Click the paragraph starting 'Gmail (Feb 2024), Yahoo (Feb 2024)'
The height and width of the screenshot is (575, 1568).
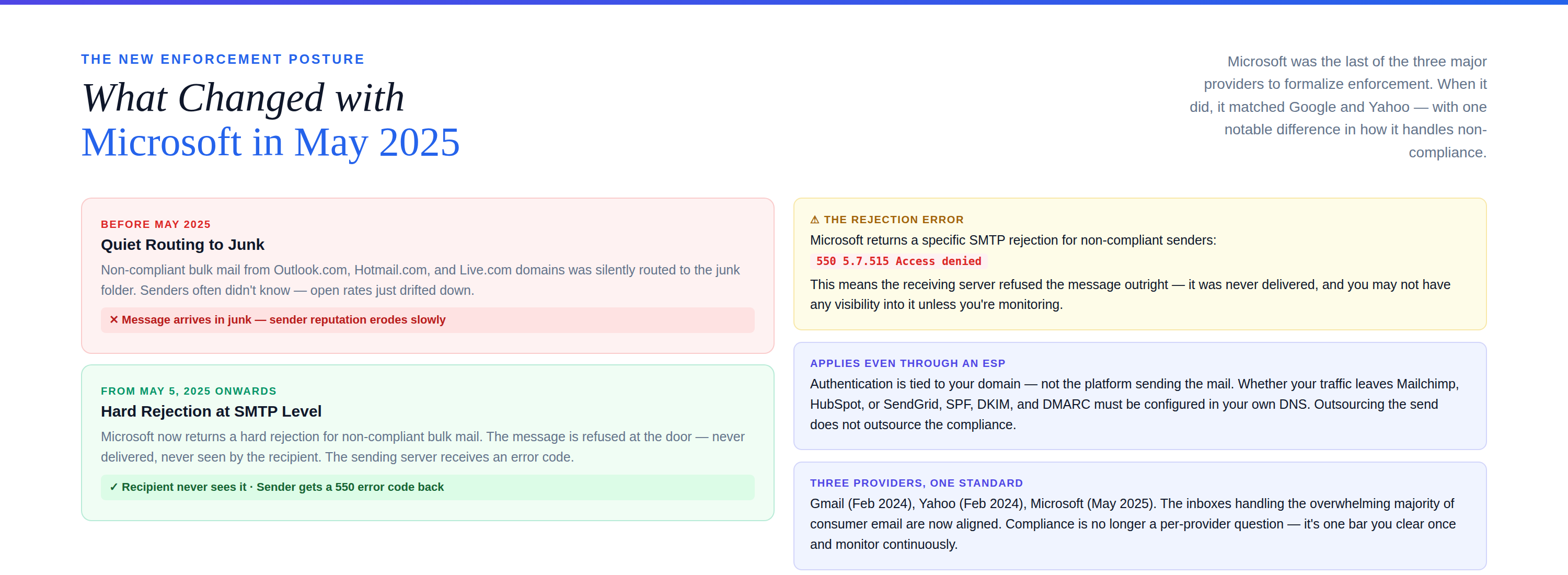[1133, 524]
